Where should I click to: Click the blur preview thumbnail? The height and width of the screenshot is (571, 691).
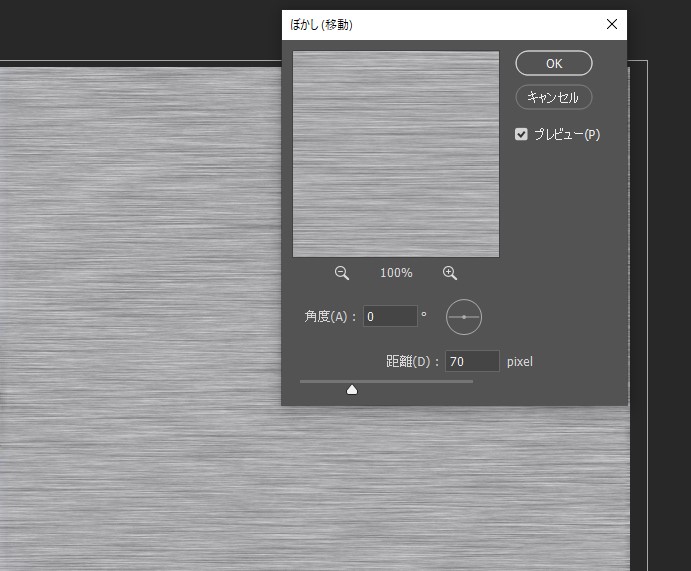396,154
